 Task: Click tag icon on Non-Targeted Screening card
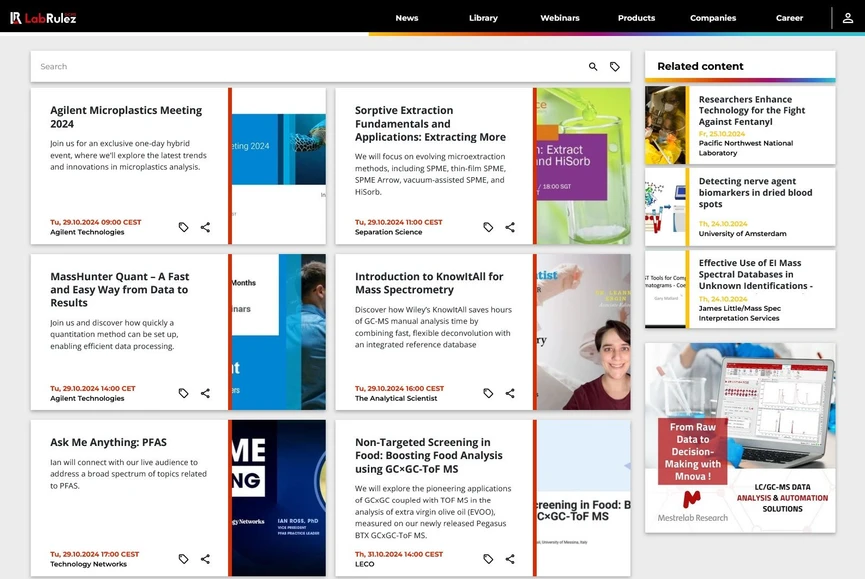coord(488,559)
